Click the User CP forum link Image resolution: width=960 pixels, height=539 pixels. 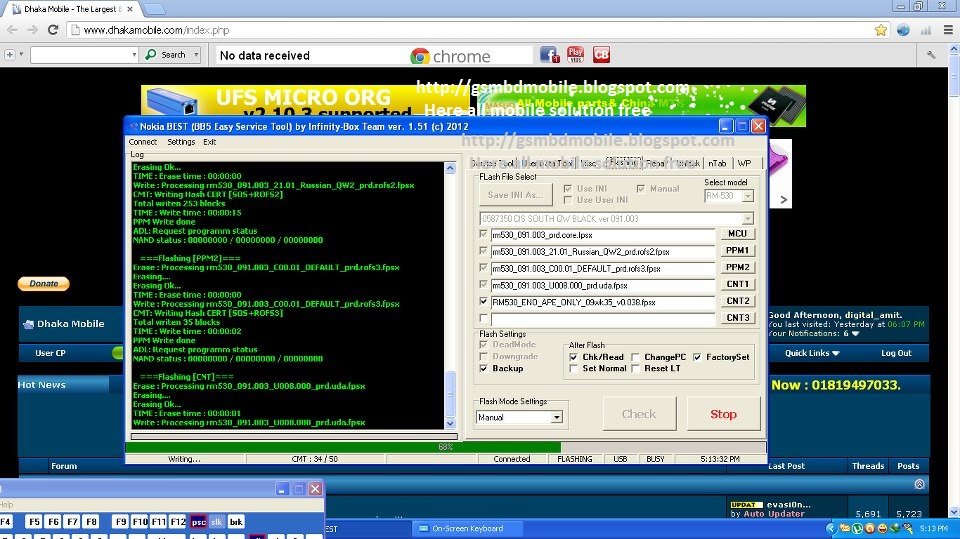(50, 353)
